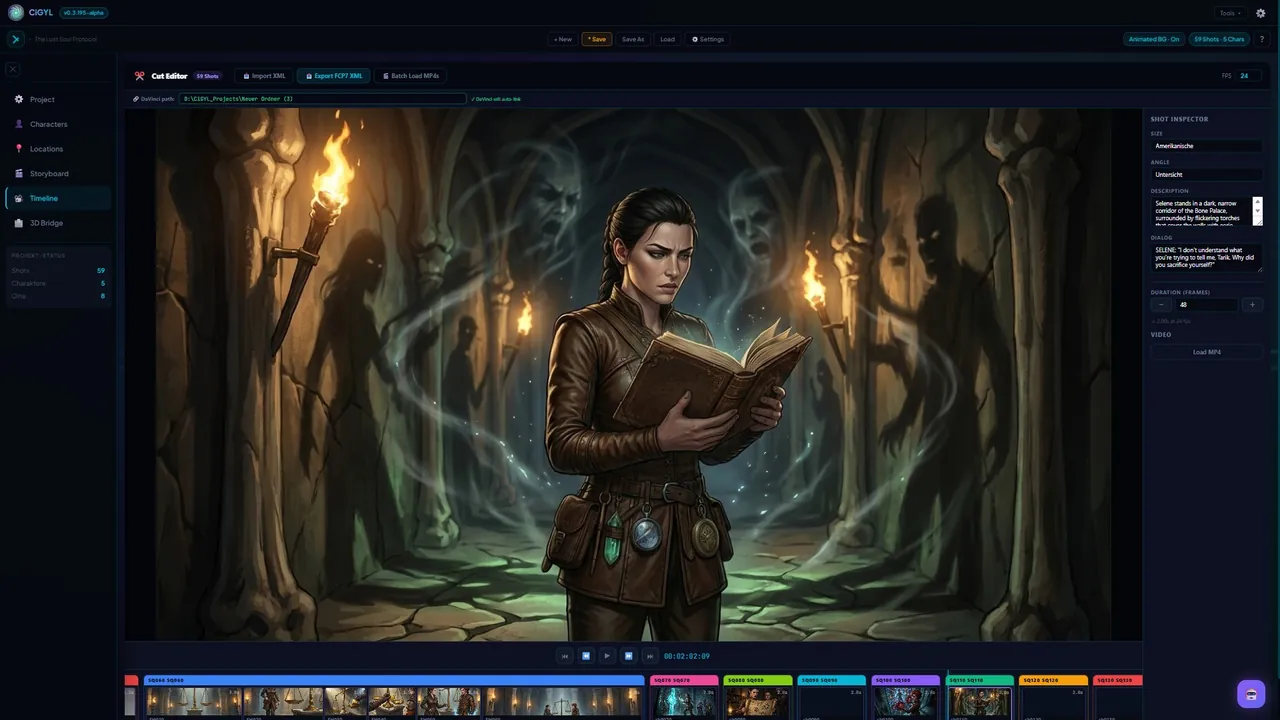Image resolution: width=1280 pixels, height=720 pixels.
Task: Select the SQ110 sequence header
Action: pos(980,680)
